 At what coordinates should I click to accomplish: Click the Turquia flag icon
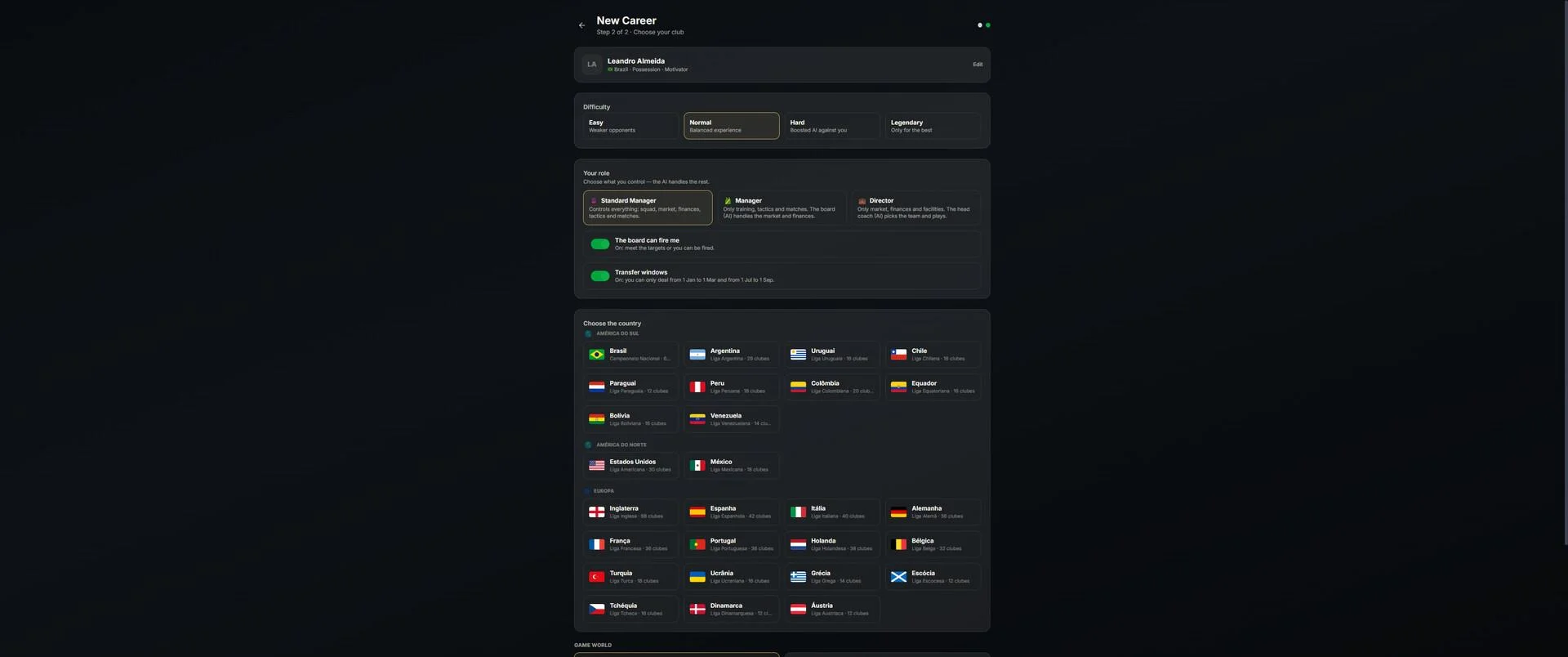597,577
